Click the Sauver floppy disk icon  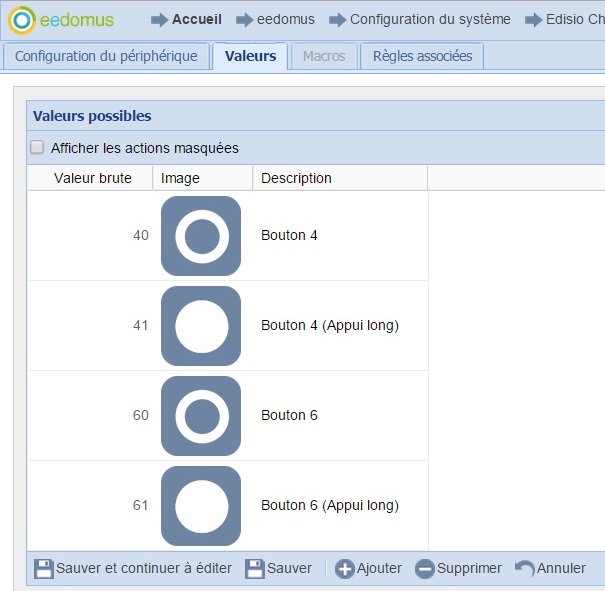click(x=255, y=569)
